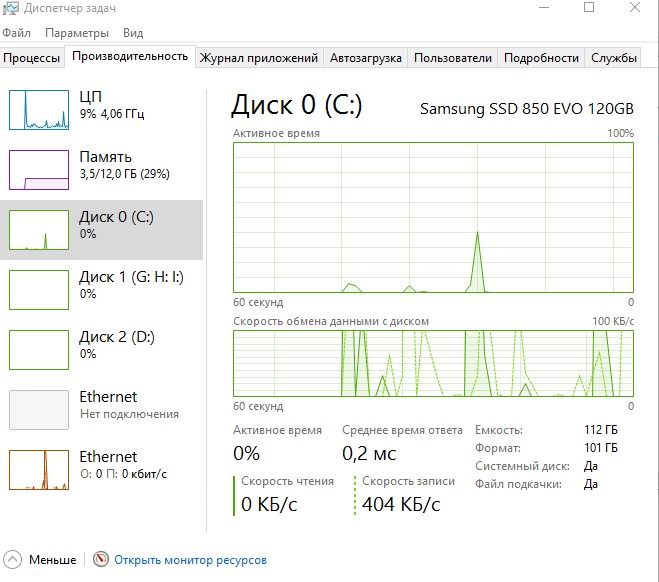Image resolution: width=659 pixels, height=582 pixels.
Task: Switch to the Процессы tab
Action: [31, 58]
